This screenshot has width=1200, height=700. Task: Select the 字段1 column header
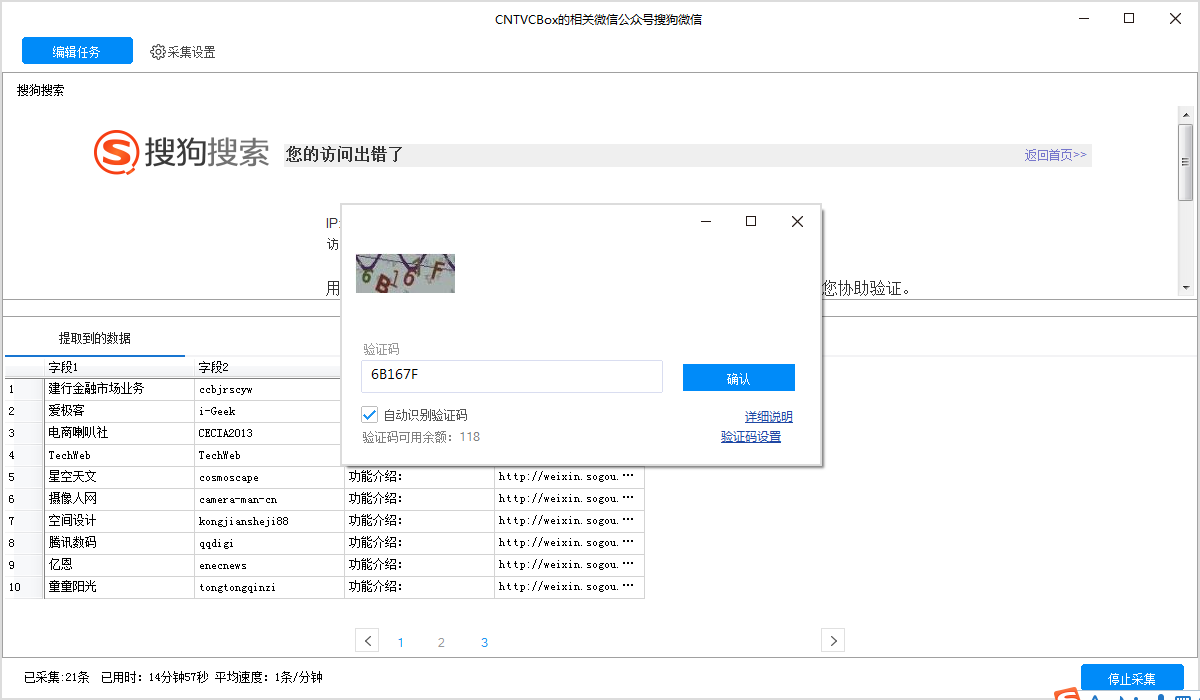point(119,367)
